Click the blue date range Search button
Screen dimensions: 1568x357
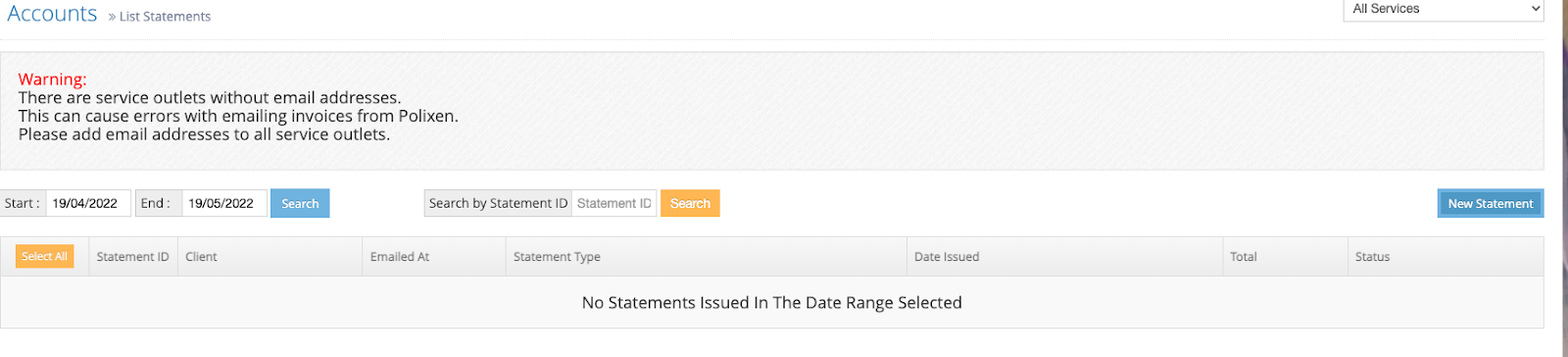pos(300,203)
